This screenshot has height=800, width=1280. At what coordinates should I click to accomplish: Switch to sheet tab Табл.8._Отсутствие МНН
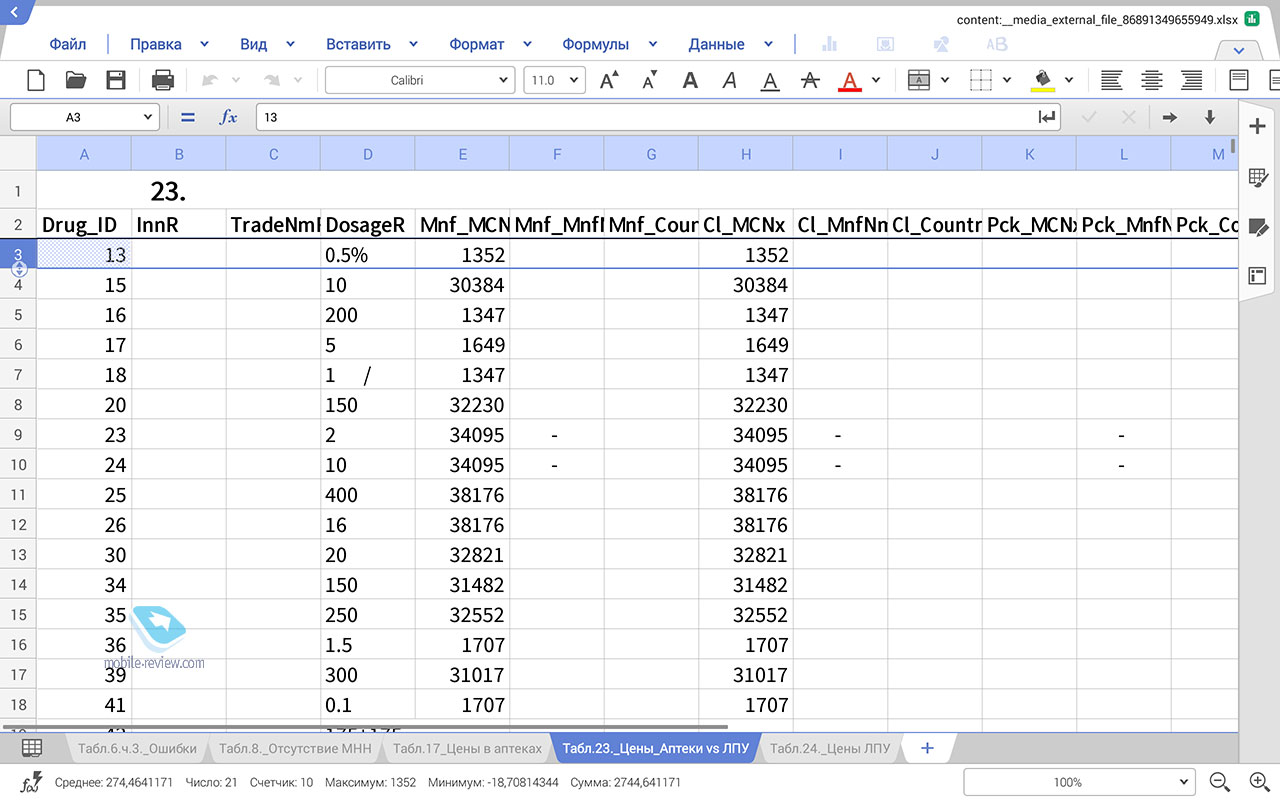pyautogui.click(x=295, y=748)
